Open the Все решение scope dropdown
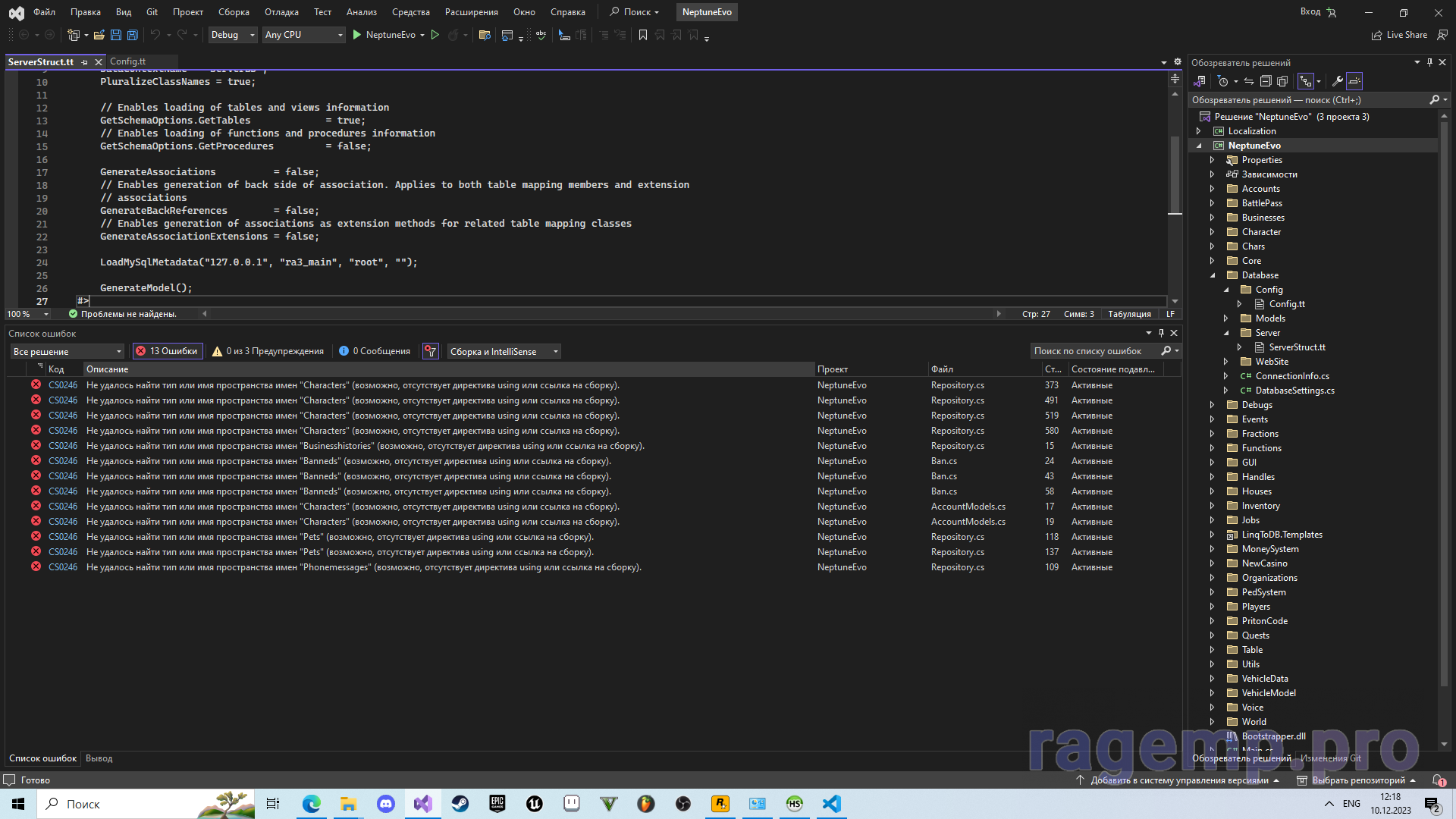1456x819 pixels. [x=67, y=351]
